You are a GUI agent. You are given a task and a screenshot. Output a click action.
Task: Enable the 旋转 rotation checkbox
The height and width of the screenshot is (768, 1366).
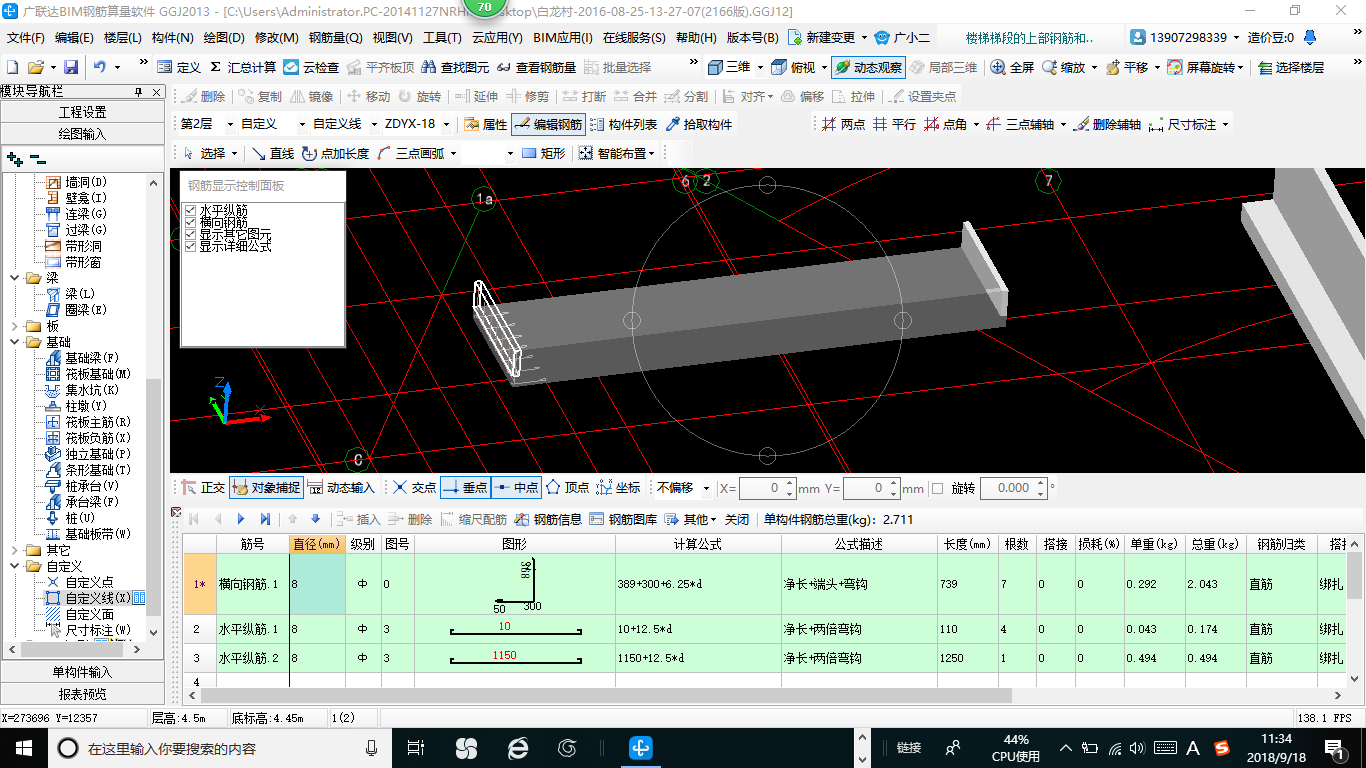(937, 488)
